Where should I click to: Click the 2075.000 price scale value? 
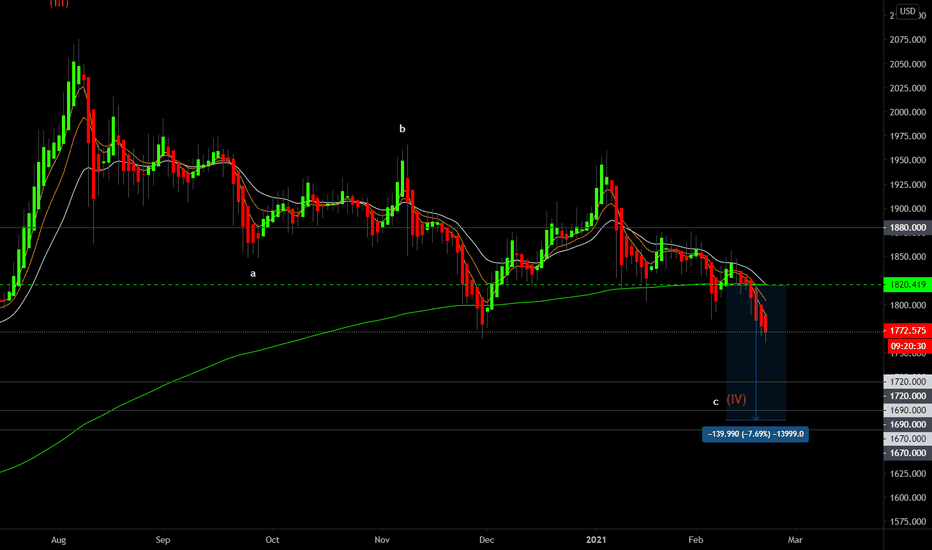(908, 40)
